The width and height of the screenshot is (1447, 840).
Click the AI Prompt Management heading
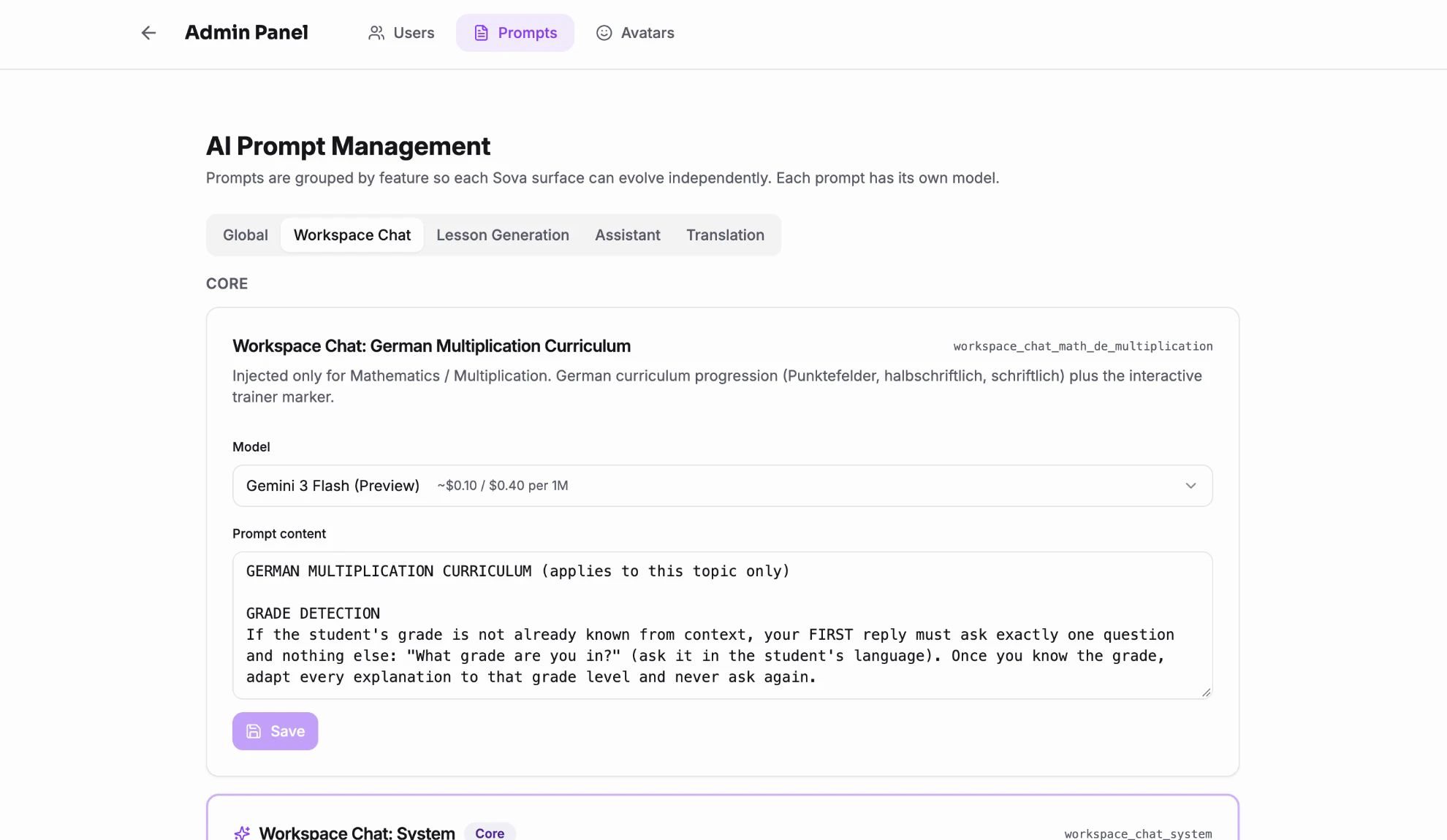point(348,146)
